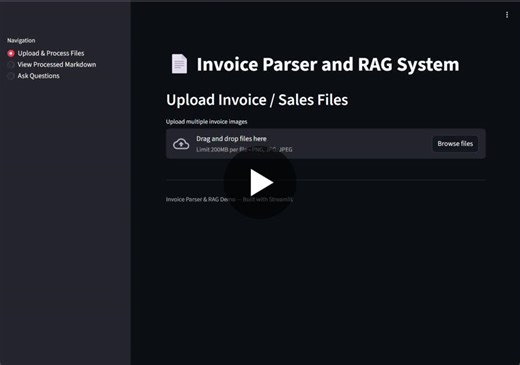Viewport: 520px width, 365px height.
Task: Play the video with the center play button
Action: (260, 182)
